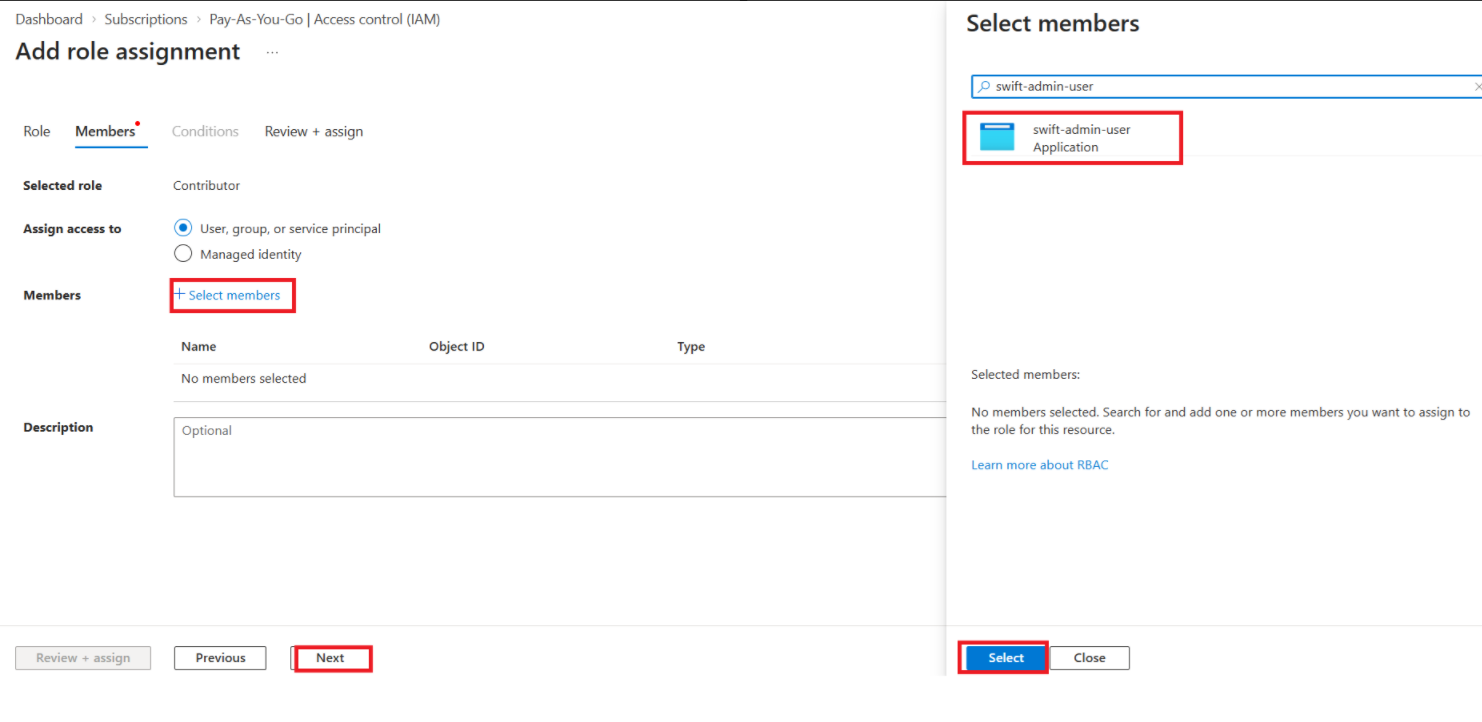
Task: Open Learn more about RBAC link
Action: (1039, 465)
